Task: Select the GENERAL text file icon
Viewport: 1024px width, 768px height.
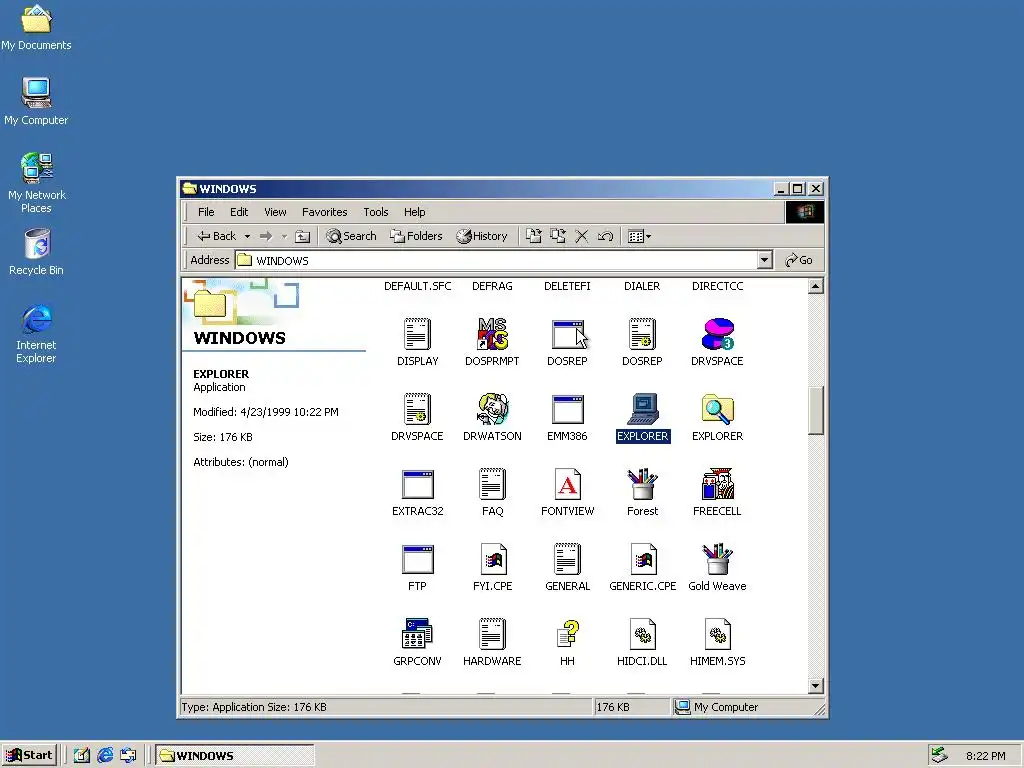Action: [568, 559]
